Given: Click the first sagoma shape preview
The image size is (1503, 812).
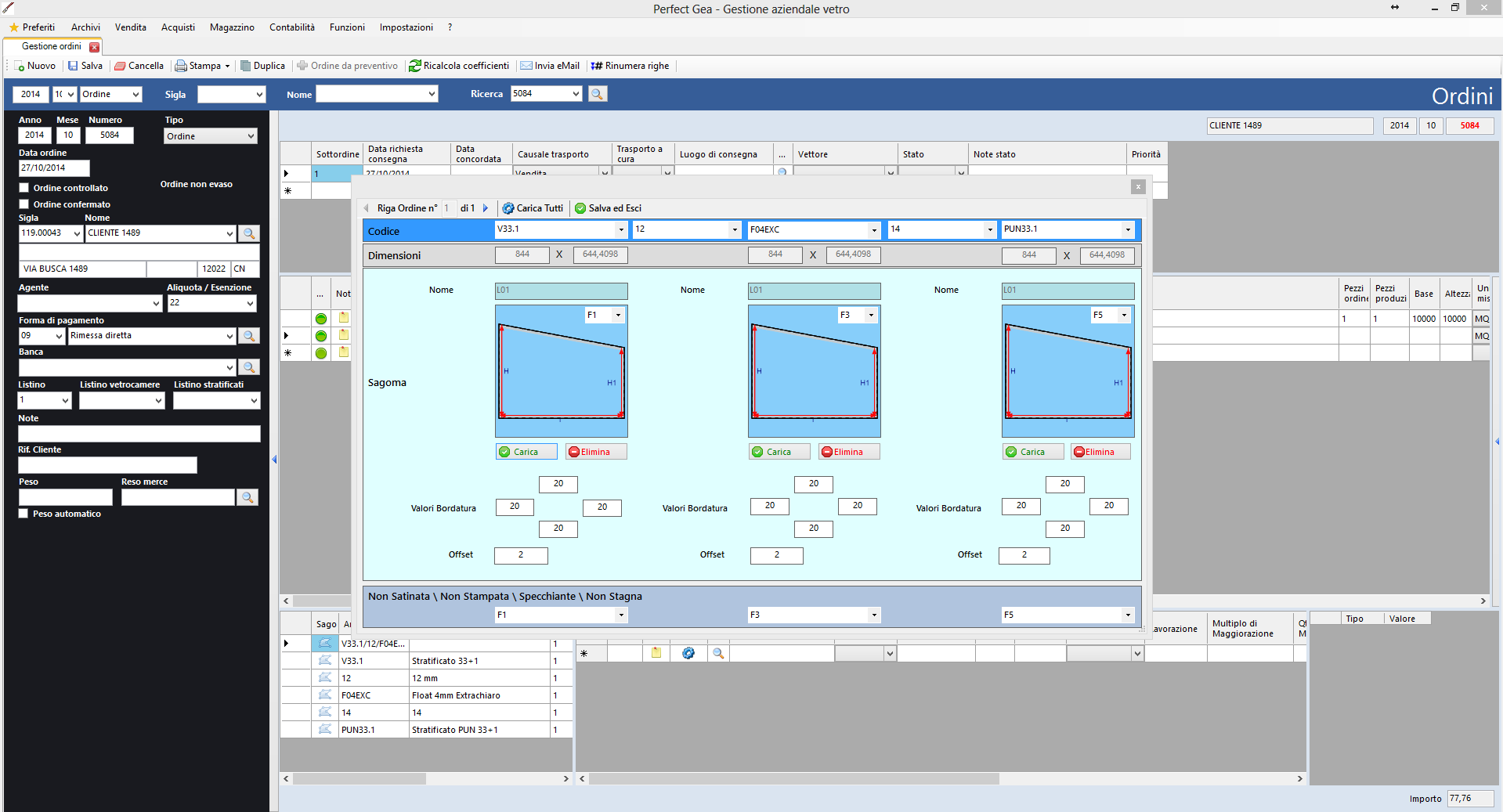Looking at the screenshot, I should 562,371.
